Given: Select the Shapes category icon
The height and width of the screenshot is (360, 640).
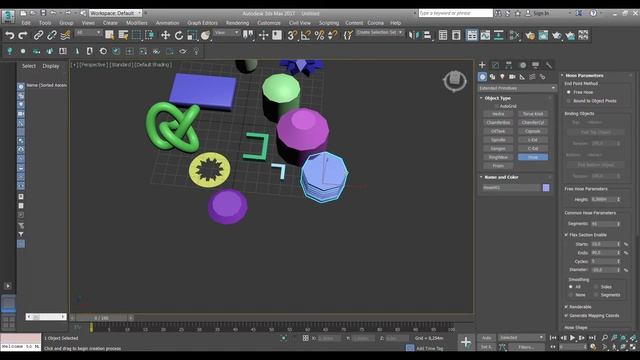Looking at the screenshot, I should pyautogui.click(x=492, y=77).
